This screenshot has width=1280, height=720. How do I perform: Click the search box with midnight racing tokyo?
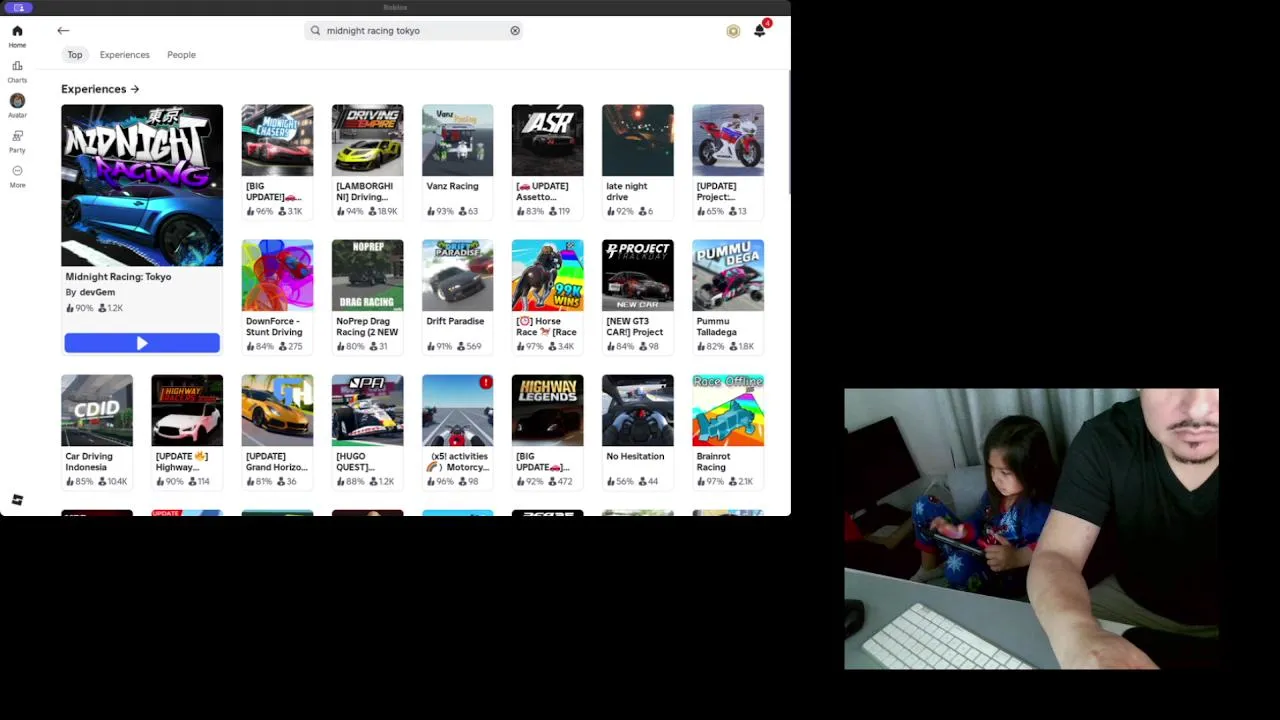click(415, 31)
